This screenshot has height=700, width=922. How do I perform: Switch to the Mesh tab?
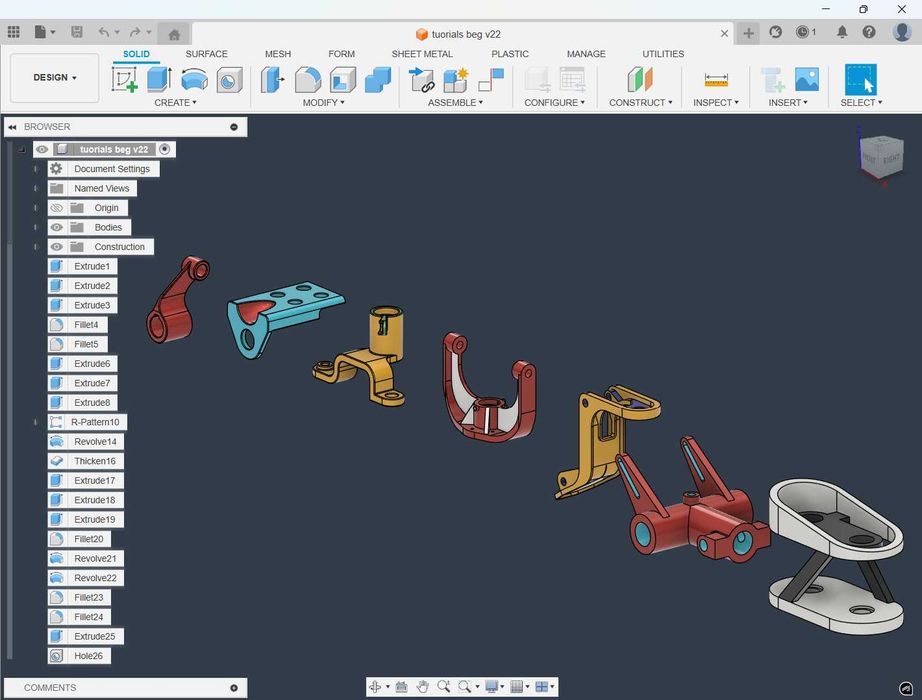point(278,54)
